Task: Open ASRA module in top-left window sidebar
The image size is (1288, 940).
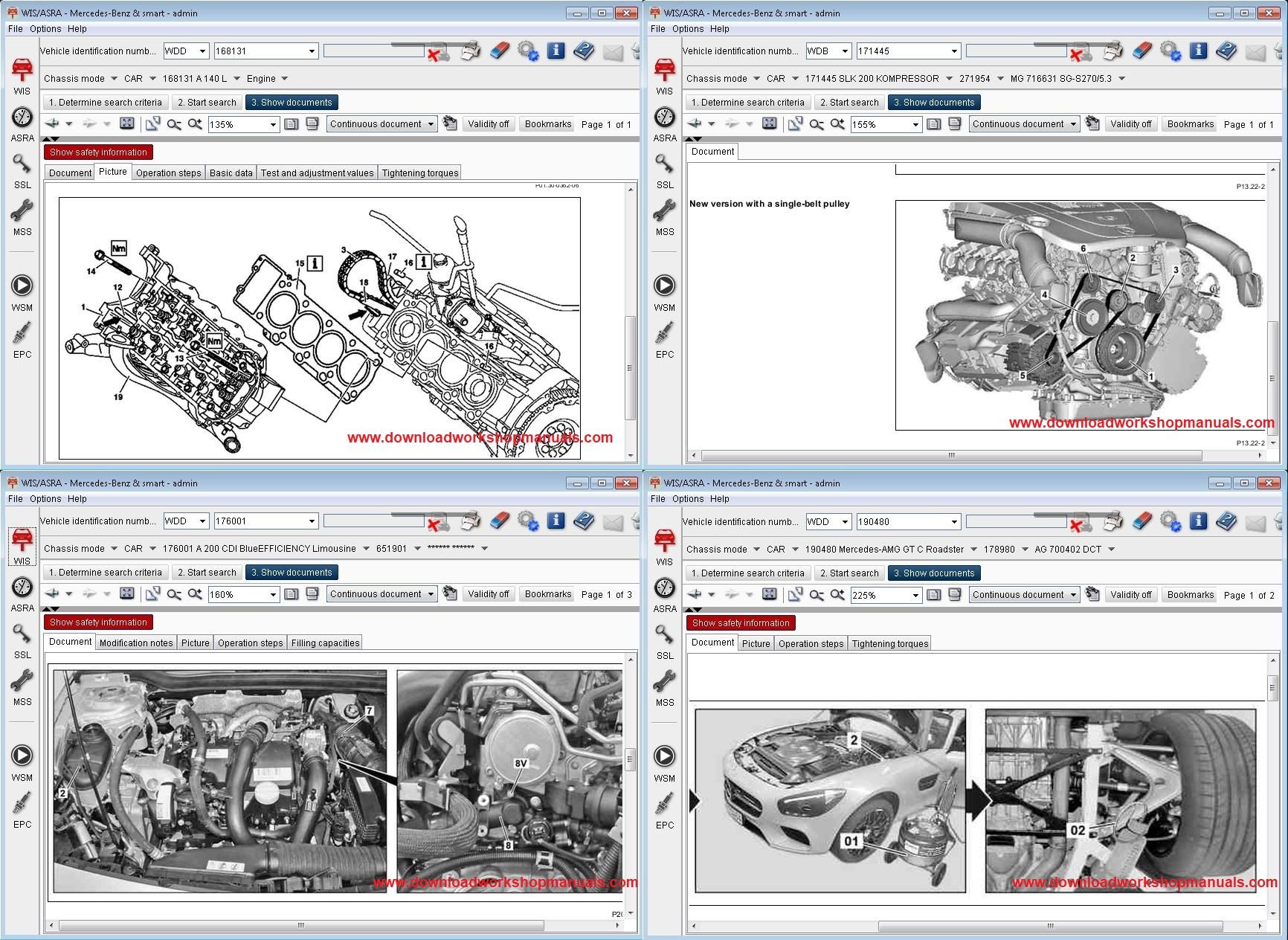Action: click(22, 124)
